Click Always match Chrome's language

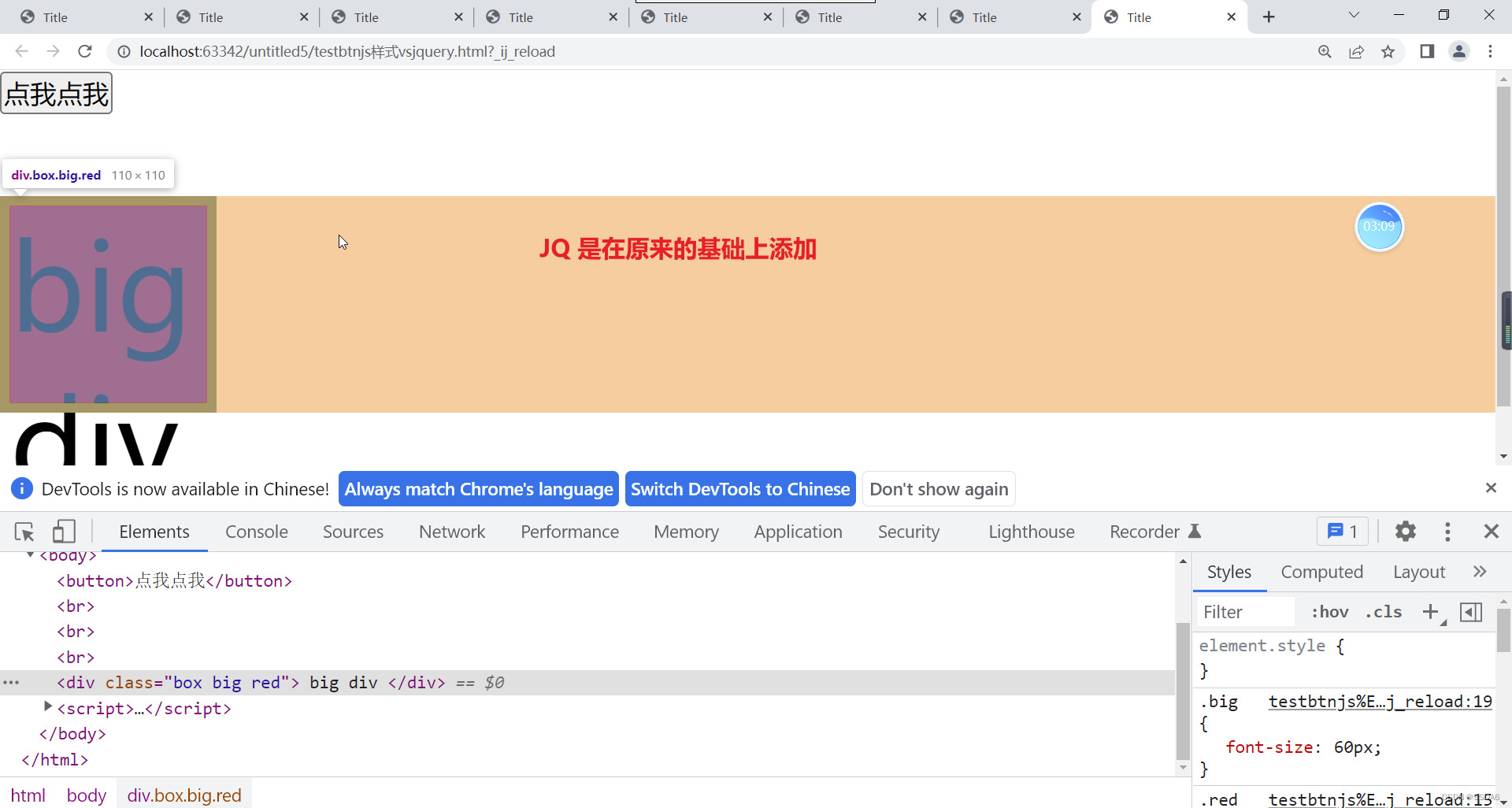click(x=479, y=489)
